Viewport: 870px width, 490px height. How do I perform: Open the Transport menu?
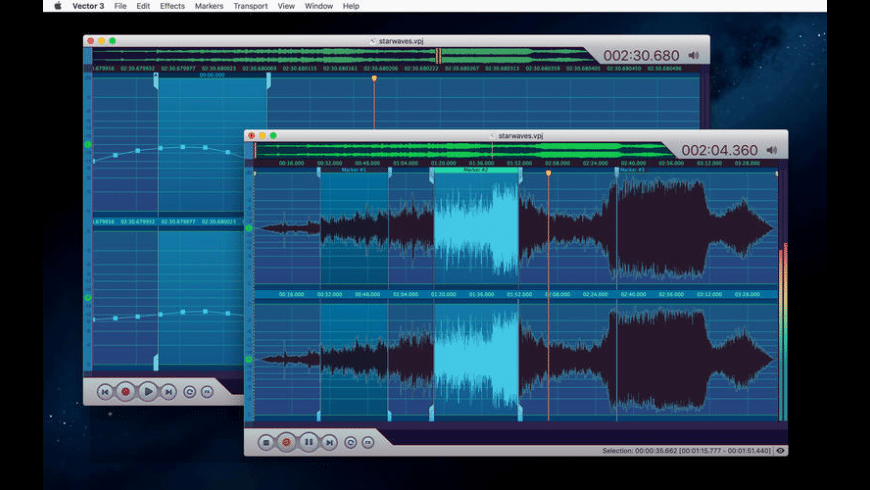click(250, 6)
